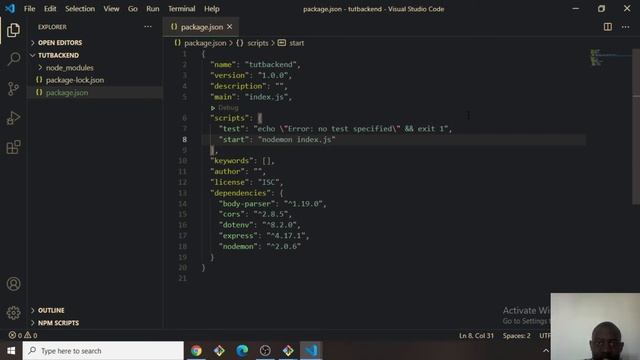640x360 pixels.
Task: Click Ln 8, Col 31 in status bar
Action: (476, 336)
